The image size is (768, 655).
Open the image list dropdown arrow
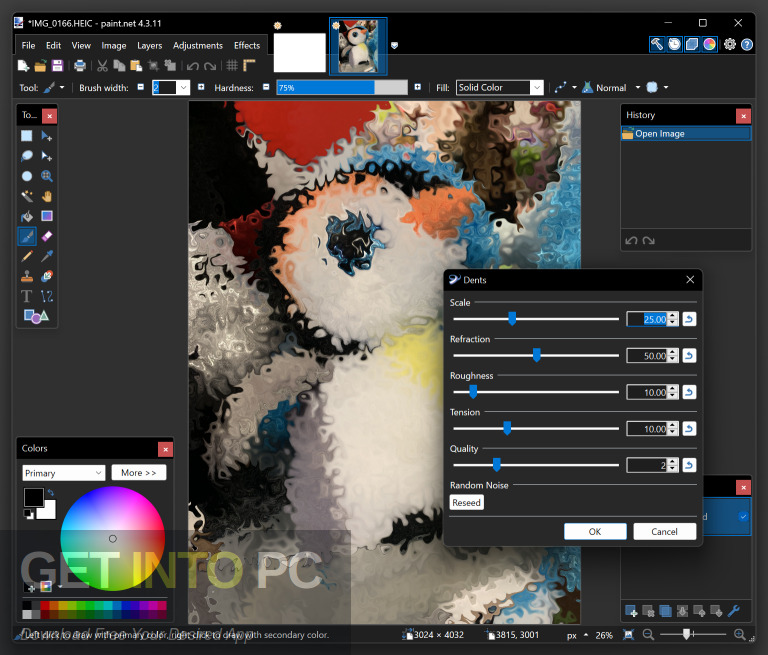pyautogui.click(x=394, y=45)
